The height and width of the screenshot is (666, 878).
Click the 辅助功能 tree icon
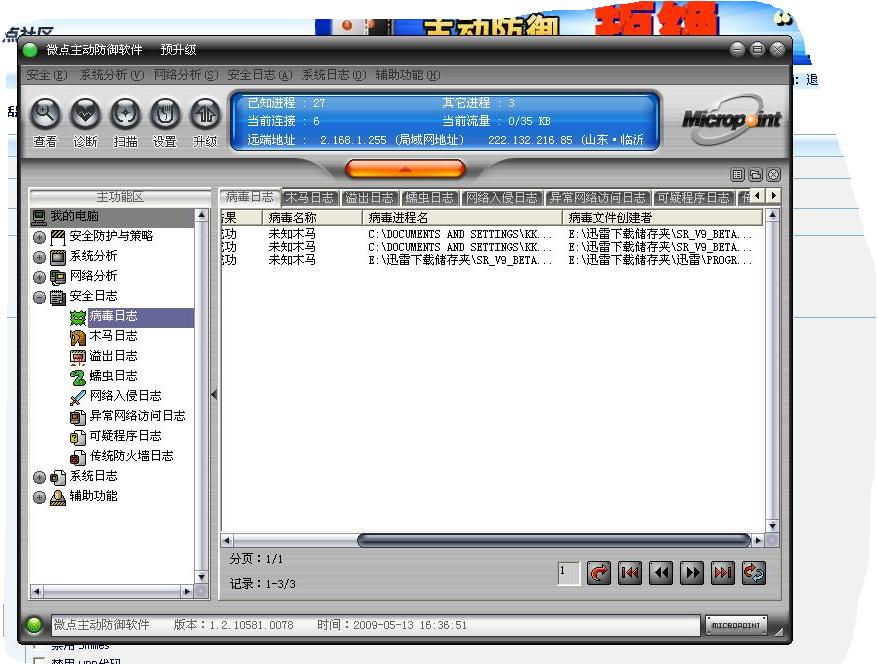click(58, 497)
